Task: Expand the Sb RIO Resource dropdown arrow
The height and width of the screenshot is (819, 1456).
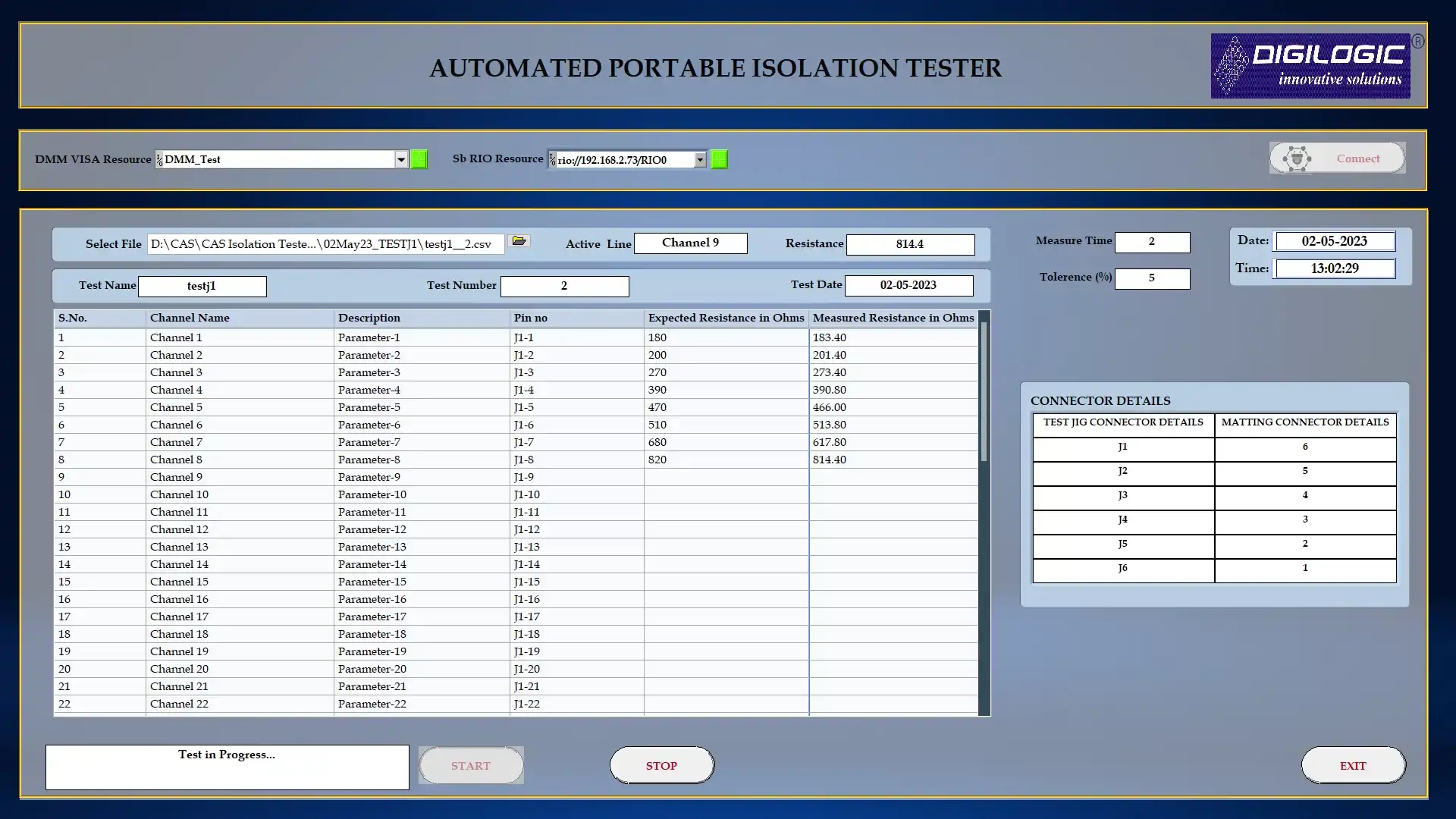Action: [700, 159]
